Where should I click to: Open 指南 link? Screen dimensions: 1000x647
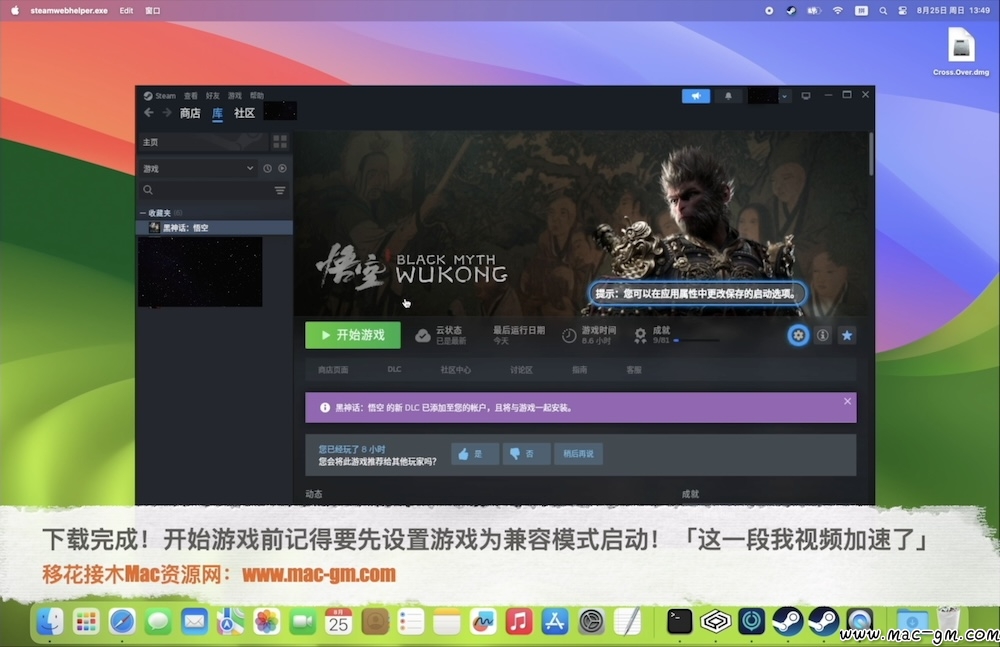click(x=579, y=370)
